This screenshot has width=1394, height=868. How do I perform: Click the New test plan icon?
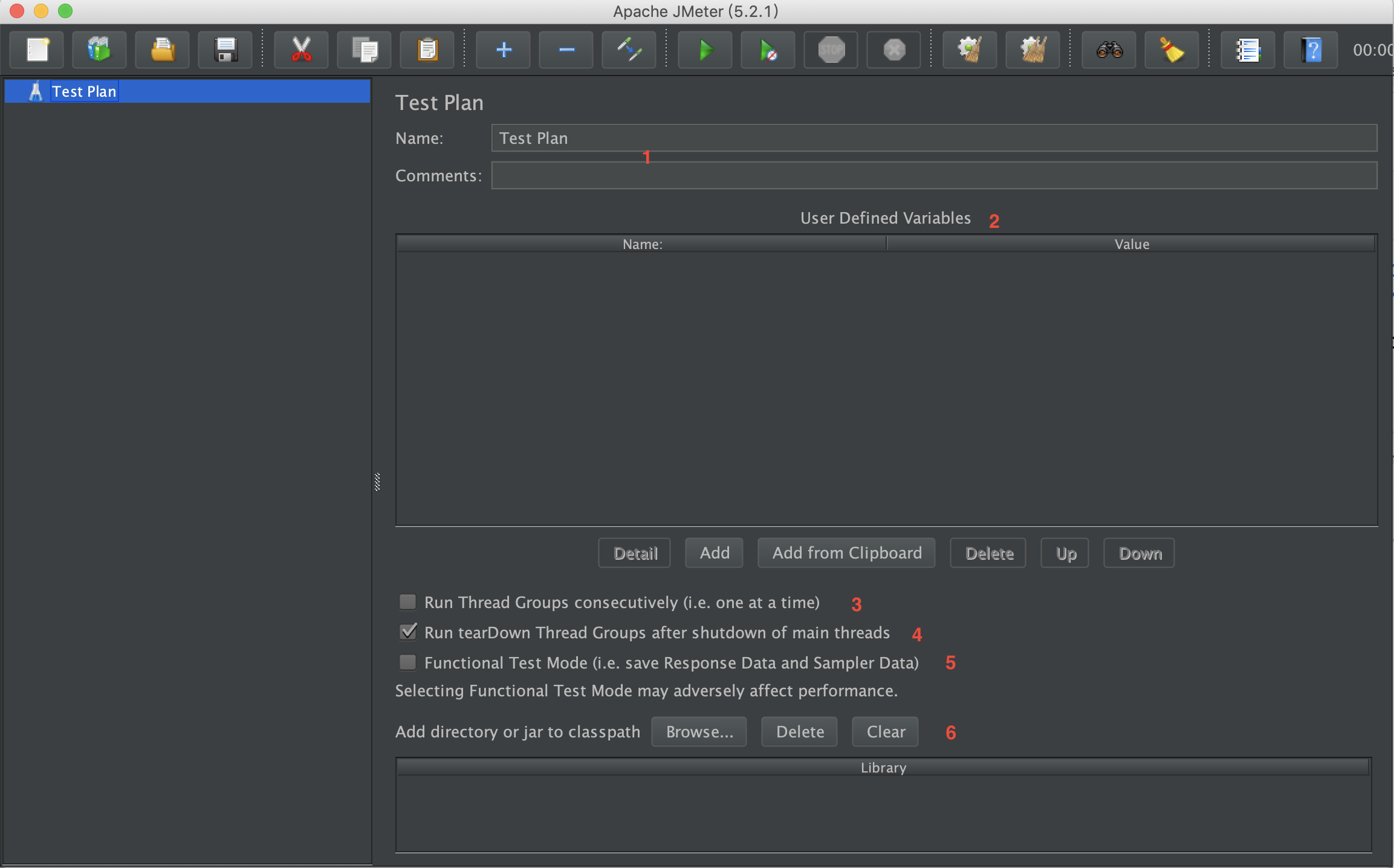click(x=37, y=50)
